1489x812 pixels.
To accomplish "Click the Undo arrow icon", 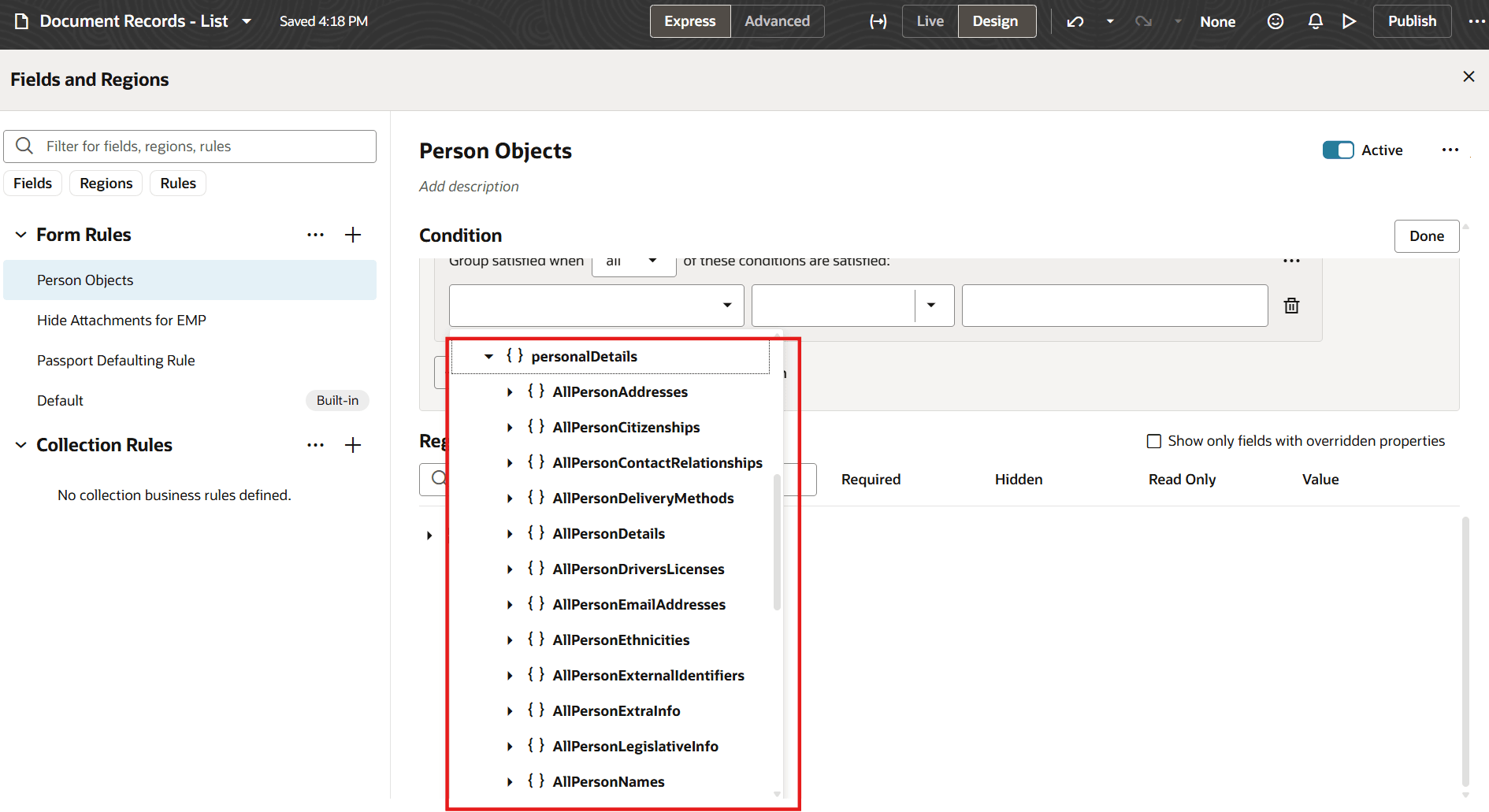I will pyautogui.click(x=1075, y=21).
